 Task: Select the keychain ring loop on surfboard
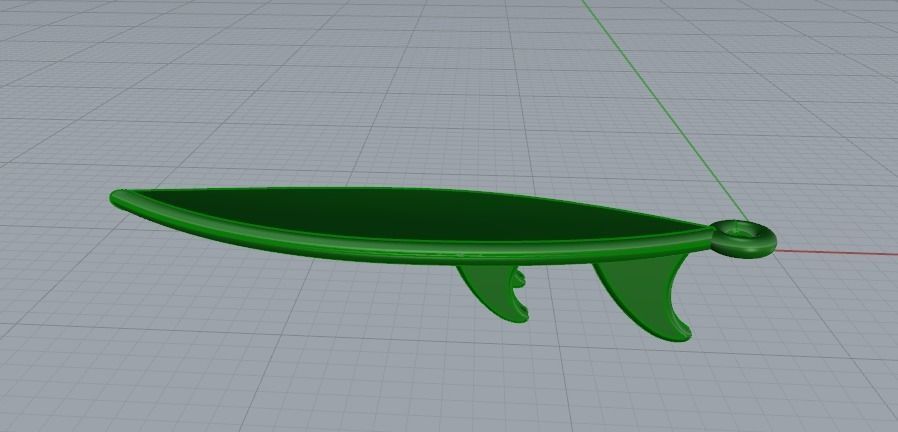click(743, 238)
